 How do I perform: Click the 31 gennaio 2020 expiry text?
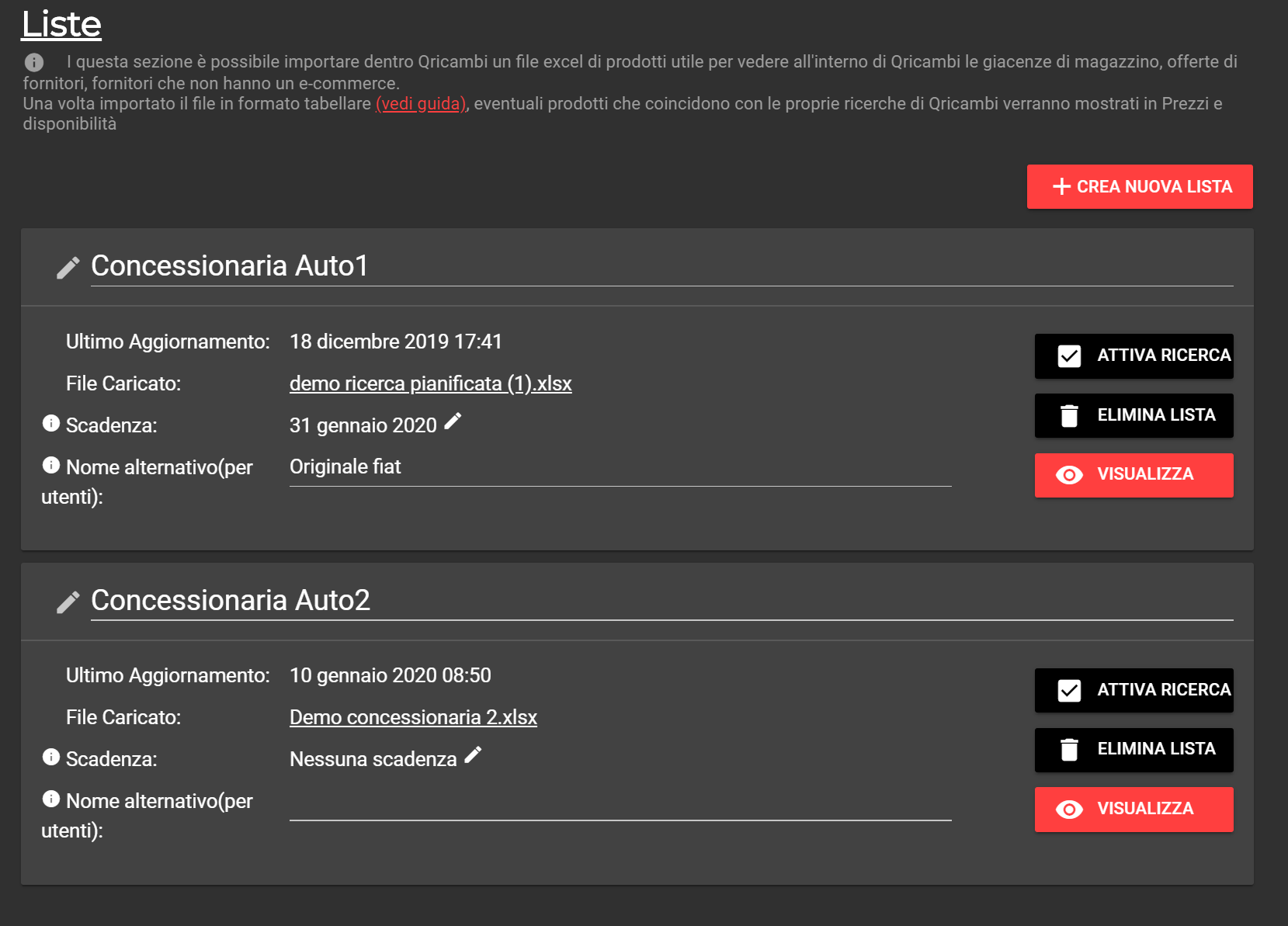pyautogui.click(x=363, y=425)
